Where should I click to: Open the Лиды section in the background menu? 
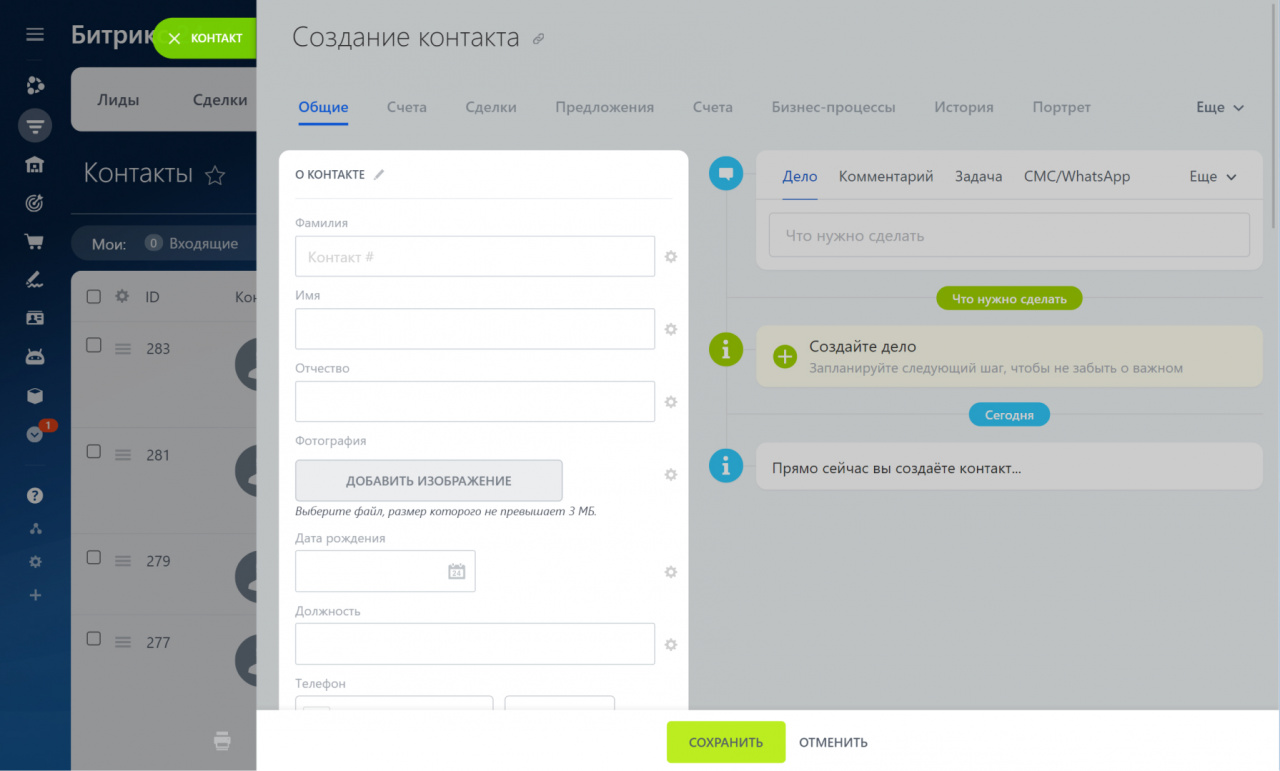(x=118, y=100)
